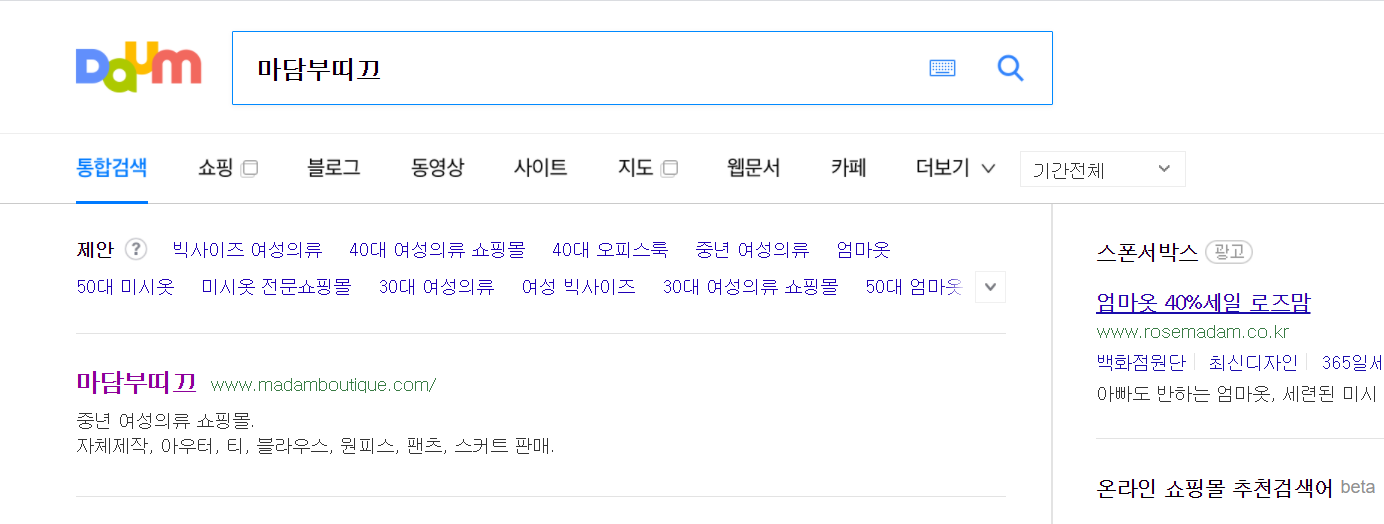Click the 광고 badge next to 스폰서박스
The width and height of the screenshot is (1384, 524).
coord(1229,252)
